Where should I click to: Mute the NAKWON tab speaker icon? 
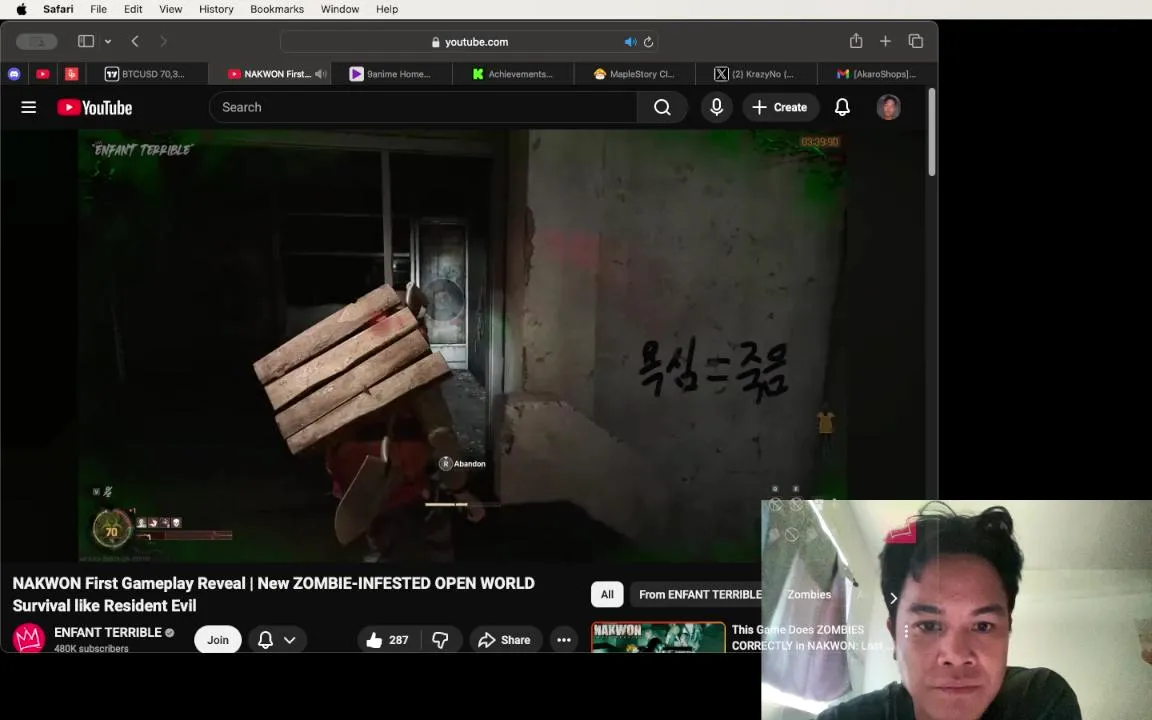pyautogui.click(x=320, y=73)
